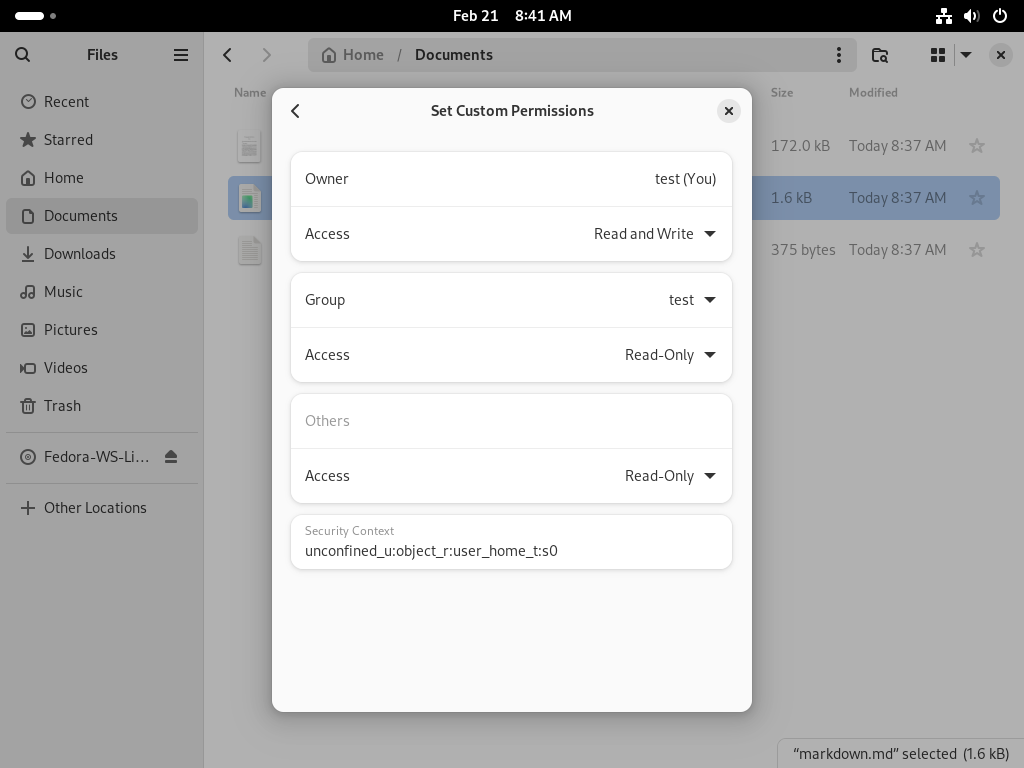This screenshot has height=768, width=1024.
Task: Click Home in the path bar
Action: point(353,55)
